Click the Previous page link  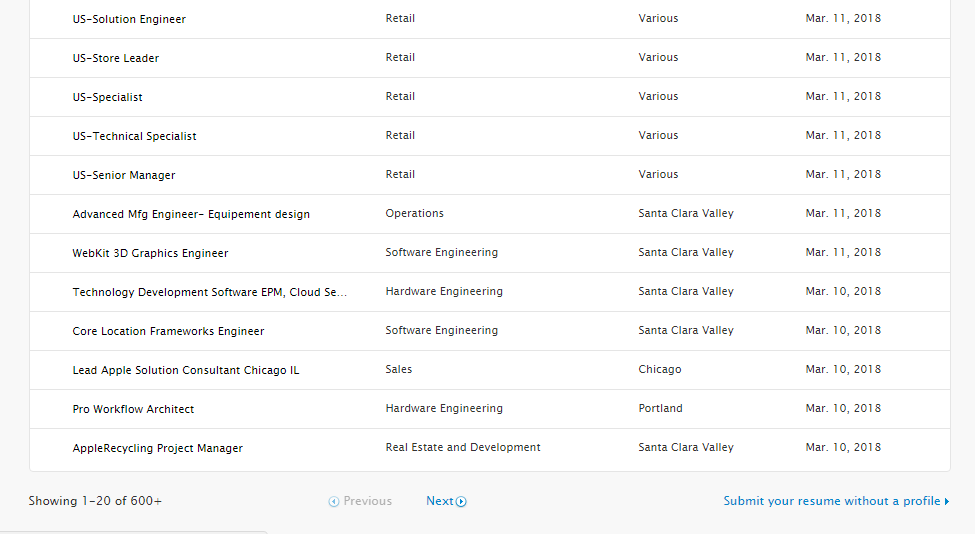[x=367, y=501]
